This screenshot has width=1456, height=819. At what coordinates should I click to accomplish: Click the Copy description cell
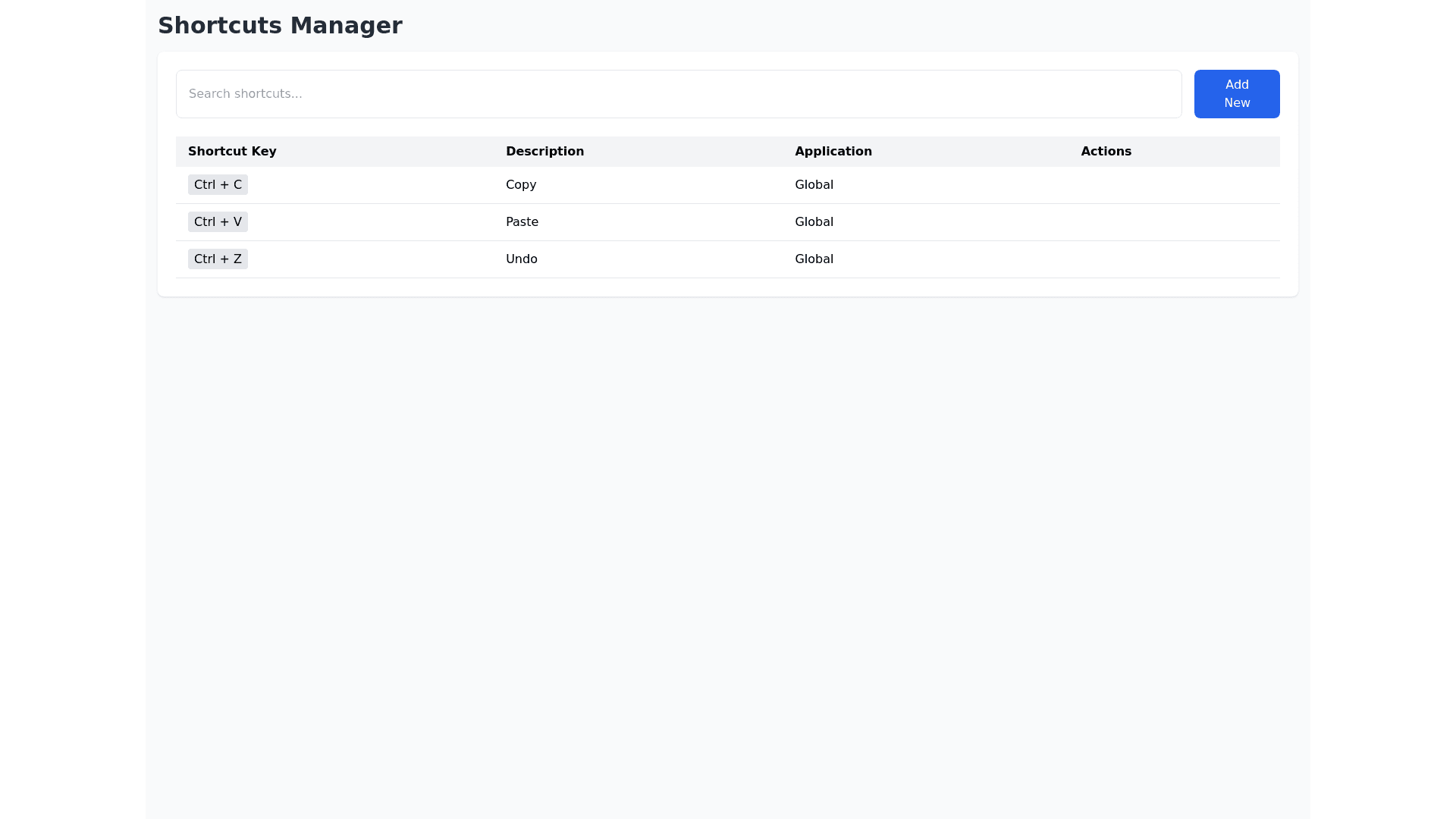[521, 185]
